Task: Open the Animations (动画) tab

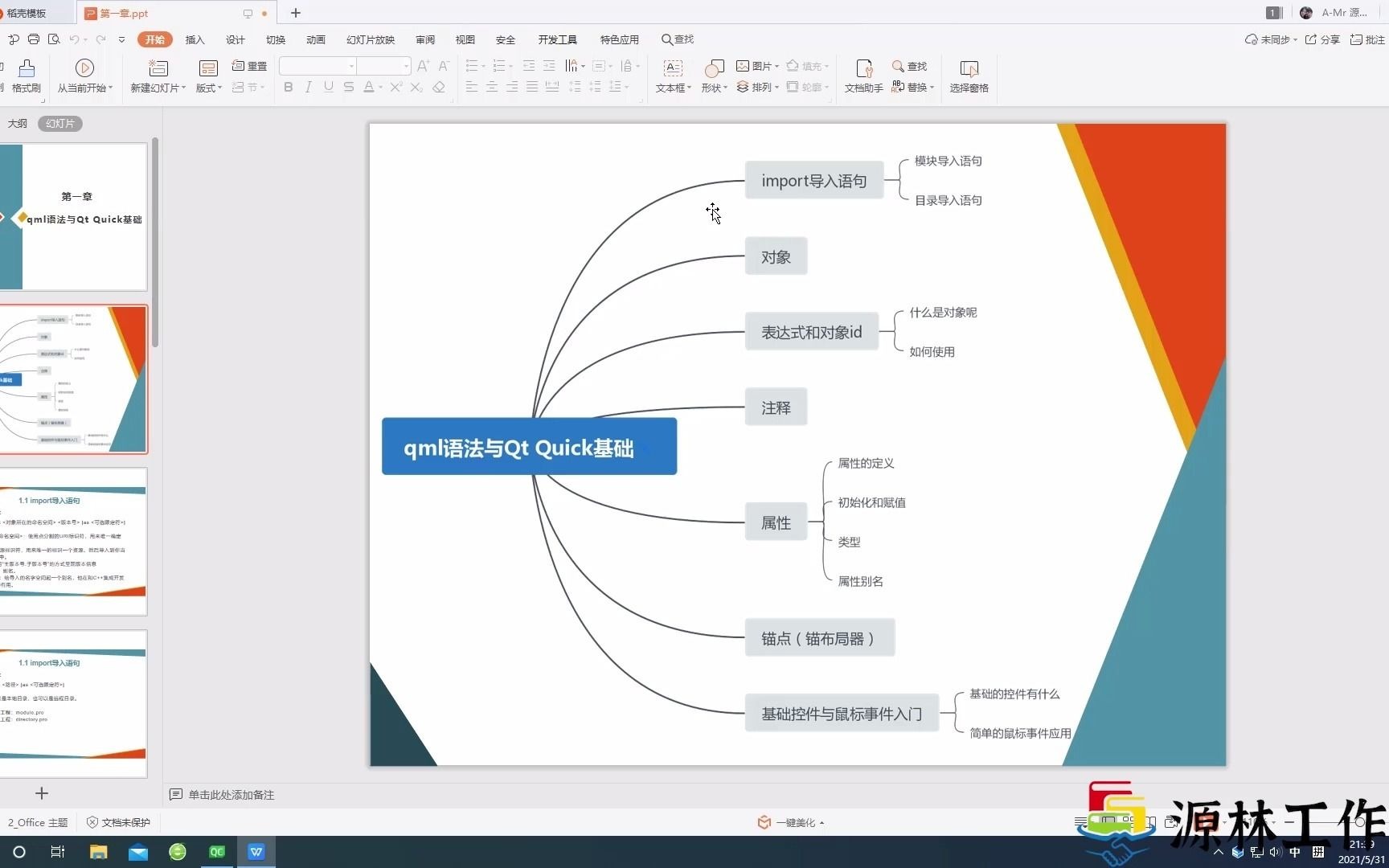Action: click(316, 39)
